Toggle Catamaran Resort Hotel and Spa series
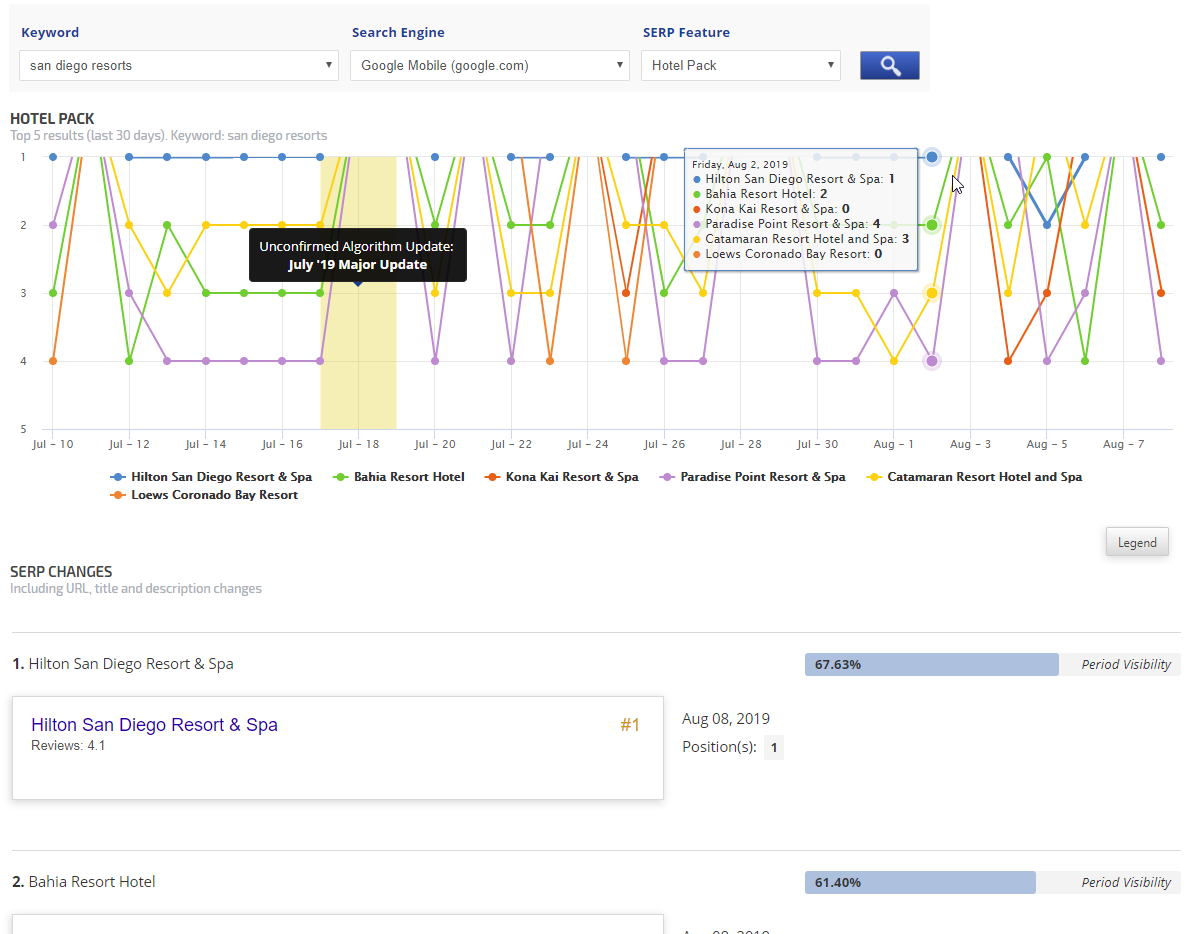 983,477
